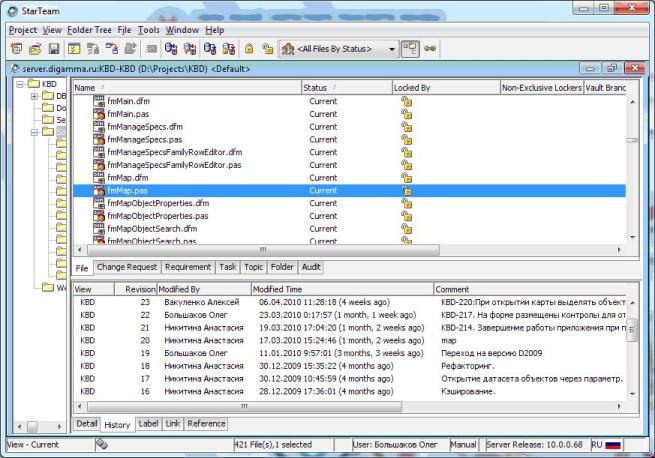Switch to the Task tab
The height and width of the screenshot is (458, 655).
coord(228,267)
